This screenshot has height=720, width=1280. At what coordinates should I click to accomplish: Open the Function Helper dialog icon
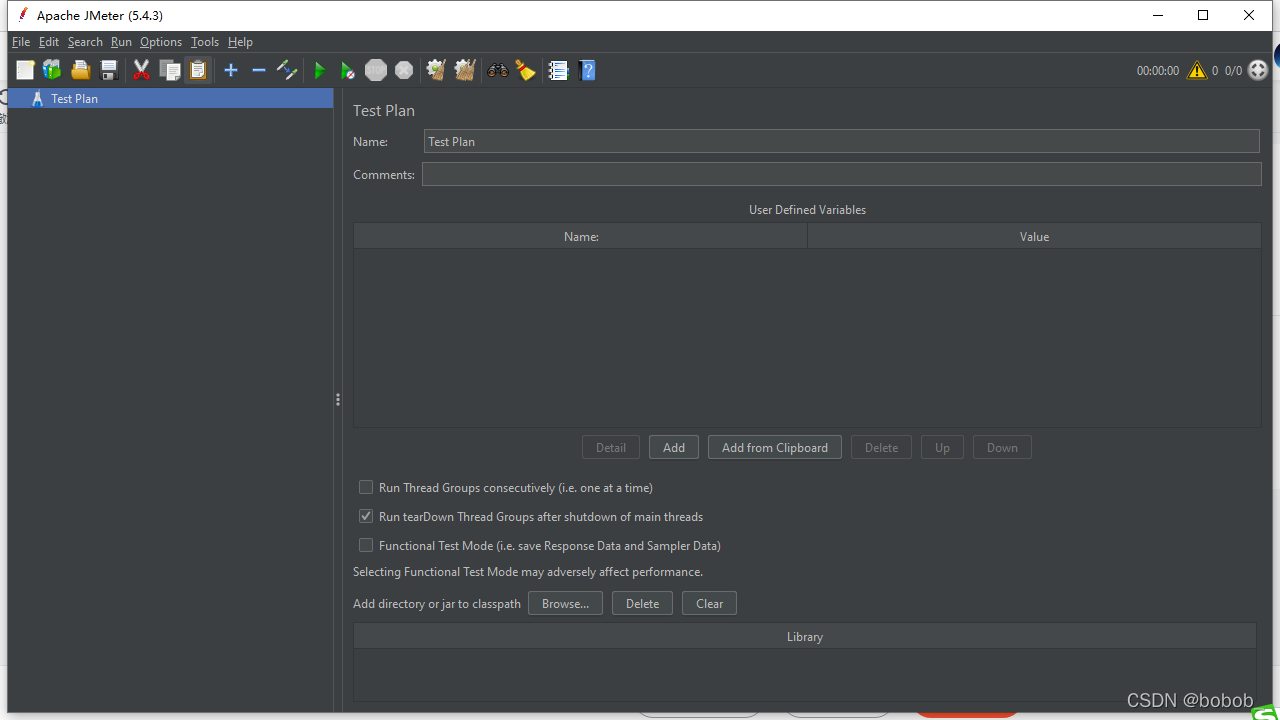click(x=559, y=70)
